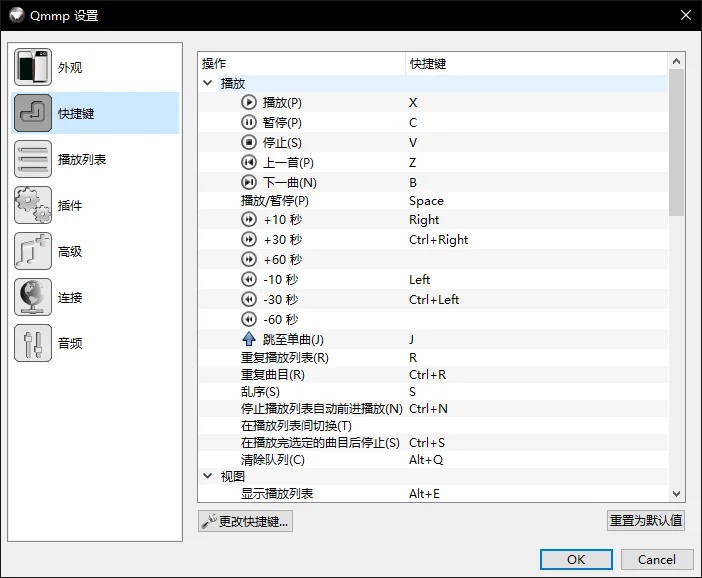Viewport: 702px width, 578px height.
Task: Click the scrollbar up arrow
Action: pos(676,61)
